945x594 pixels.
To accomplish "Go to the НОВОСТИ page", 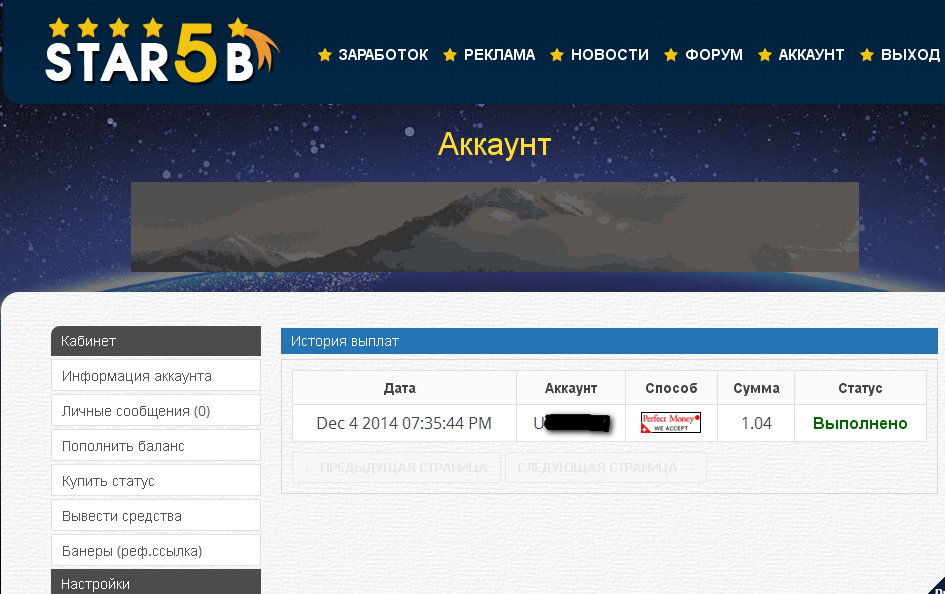I will click(609, 55).
